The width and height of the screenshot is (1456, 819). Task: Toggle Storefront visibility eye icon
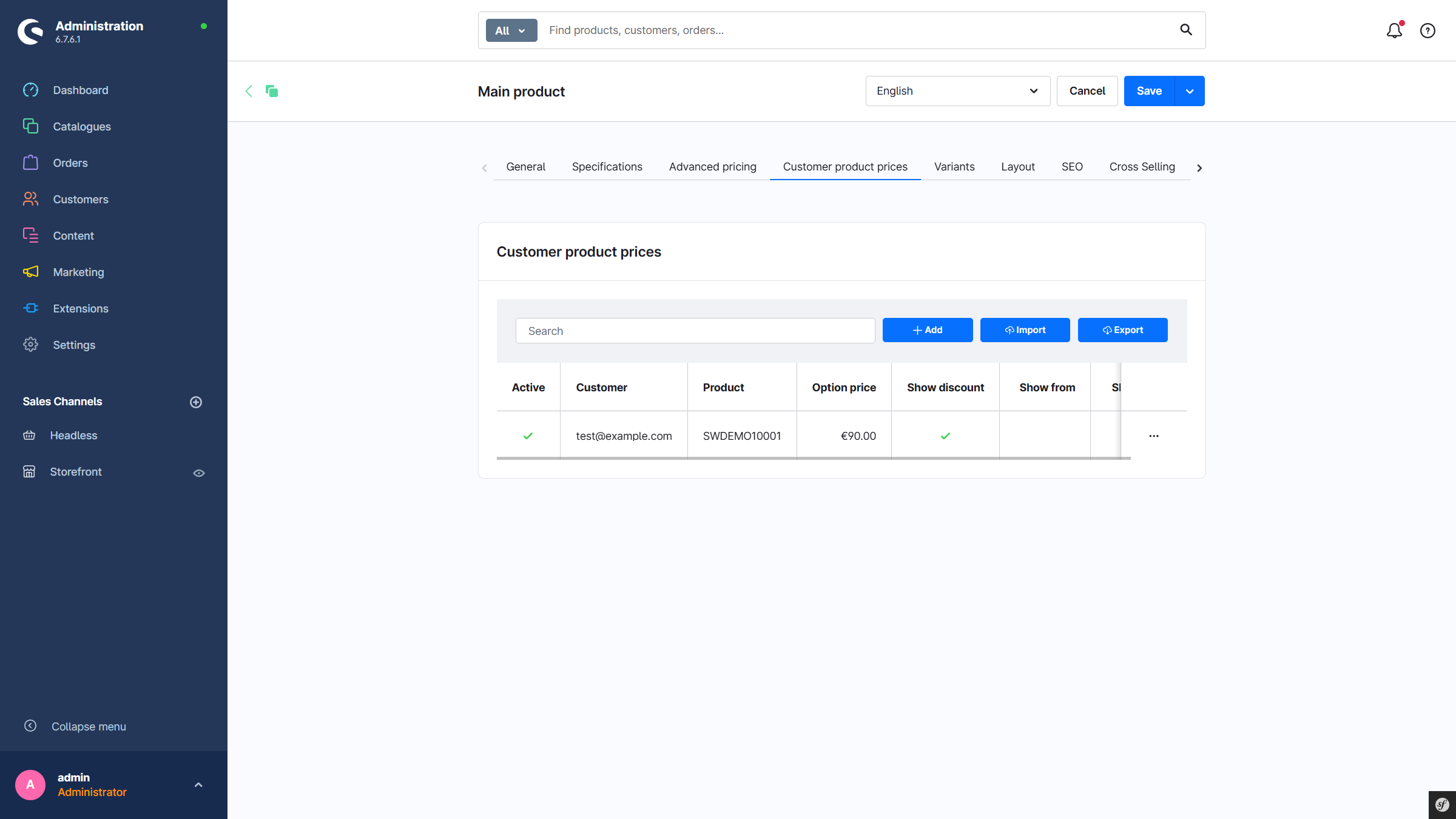[x=199, y=473]
